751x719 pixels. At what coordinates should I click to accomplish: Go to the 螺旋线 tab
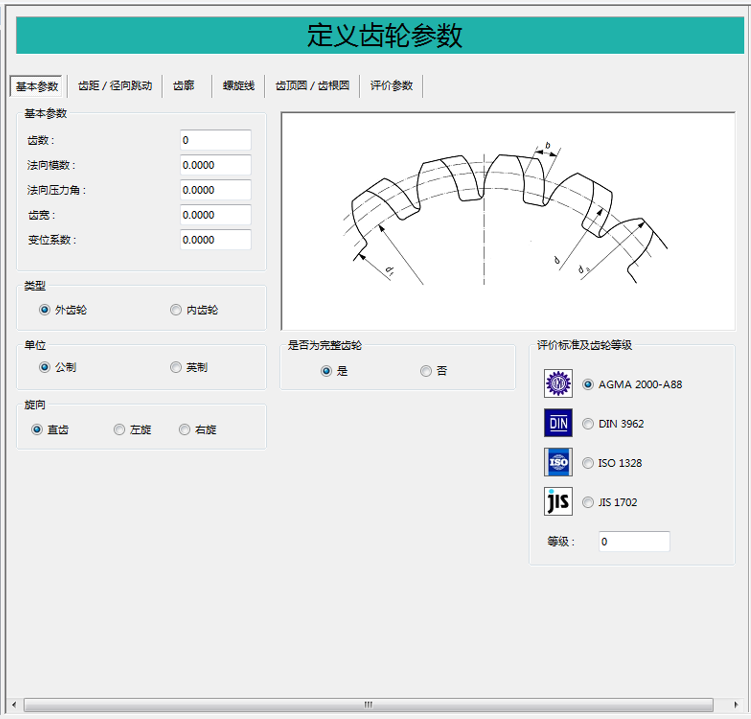[x=239, y=86]
